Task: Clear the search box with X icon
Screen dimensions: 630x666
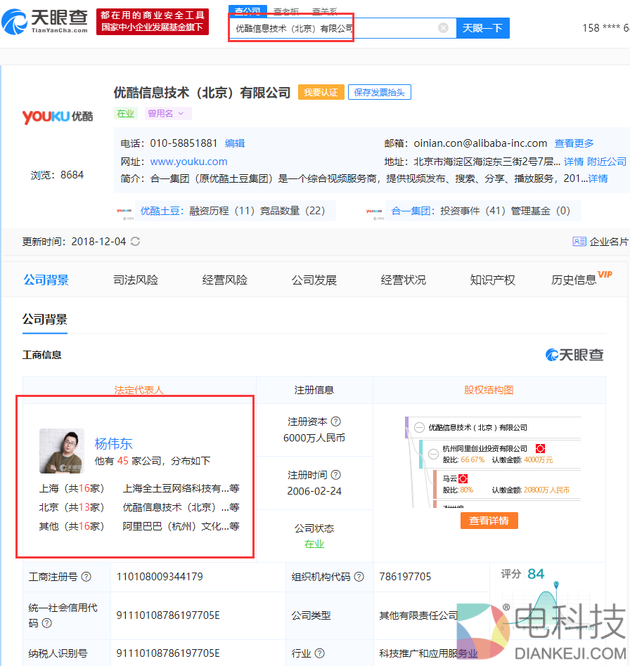Action: (x=443, y=28)
